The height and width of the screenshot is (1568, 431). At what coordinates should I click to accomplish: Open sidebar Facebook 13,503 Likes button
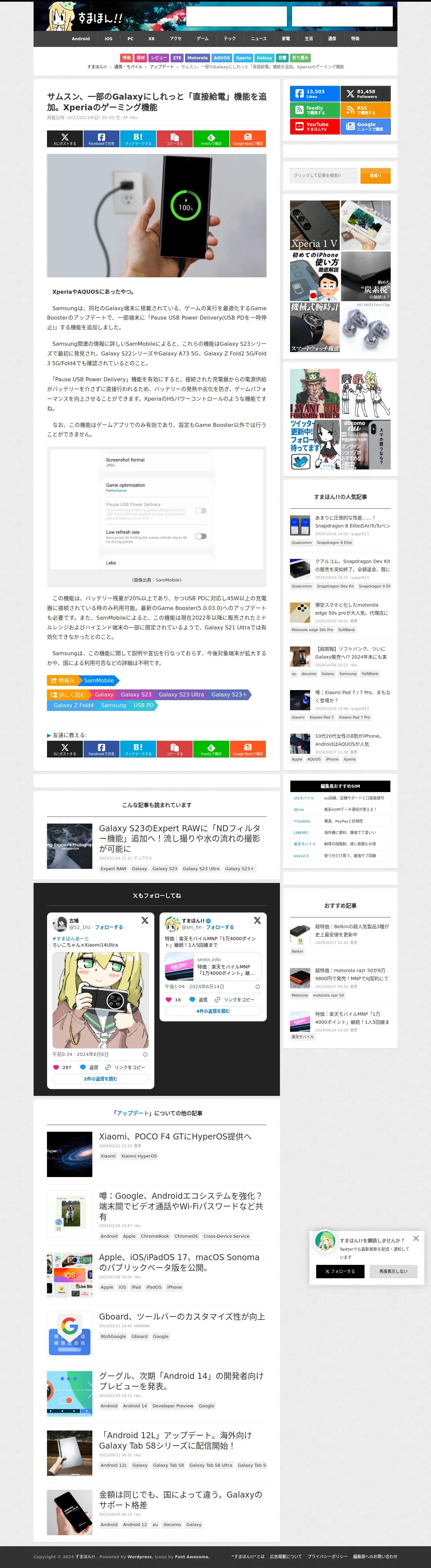pos(315,94)
